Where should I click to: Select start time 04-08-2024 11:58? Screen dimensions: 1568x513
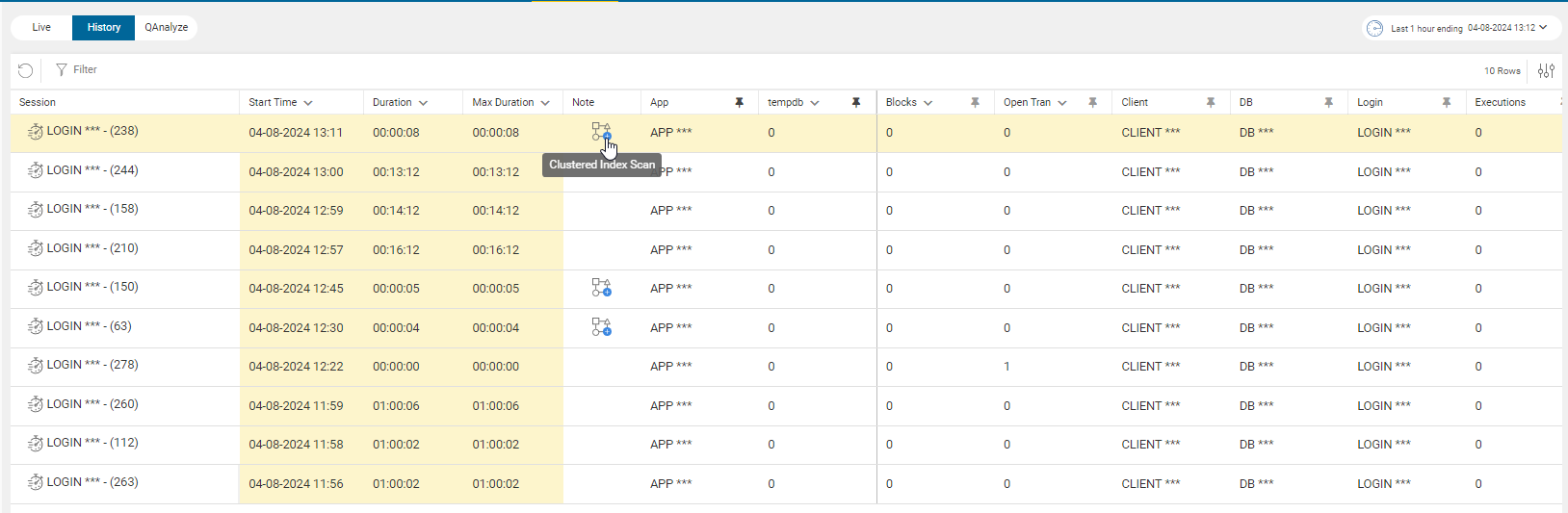(x=296, y=445)
